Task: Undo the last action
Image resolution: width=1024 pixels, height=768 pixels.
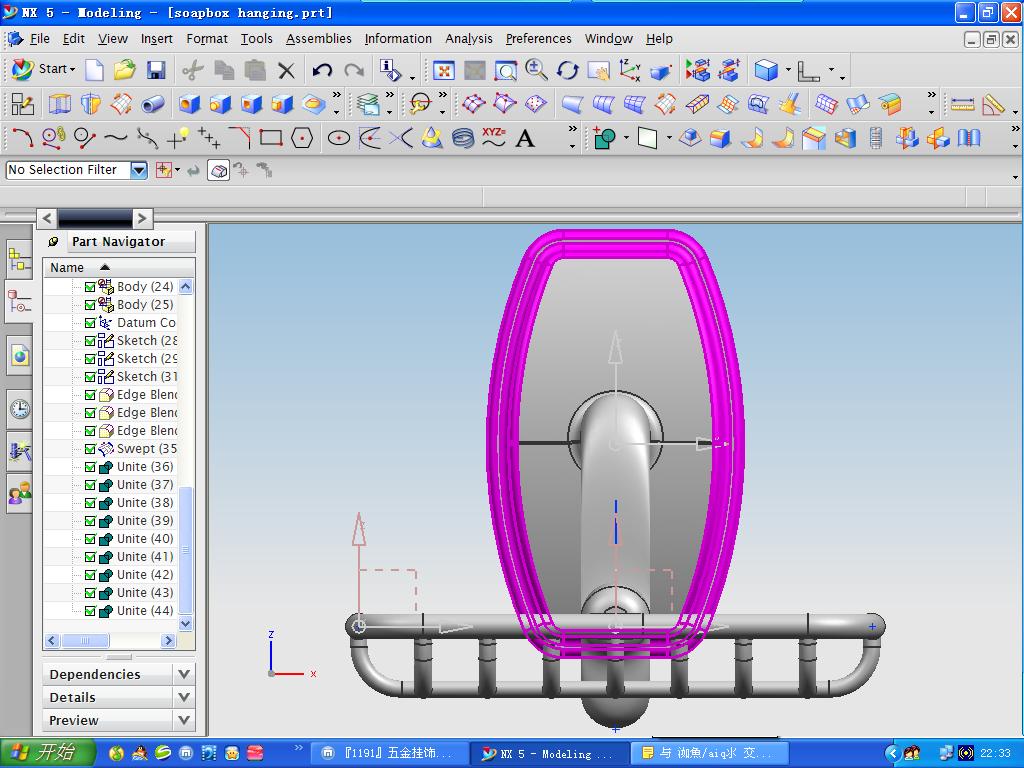Action: coord(322,70)
